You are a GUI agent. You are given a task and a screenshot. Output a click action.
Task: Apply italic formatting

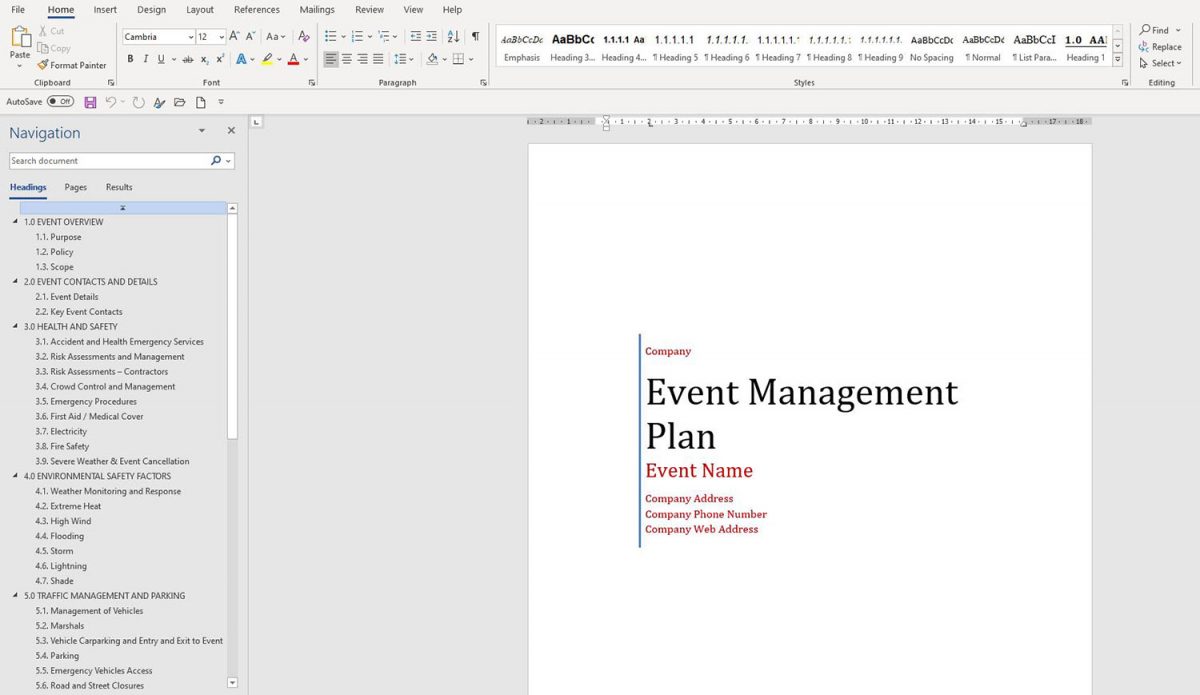pos(145,59)
